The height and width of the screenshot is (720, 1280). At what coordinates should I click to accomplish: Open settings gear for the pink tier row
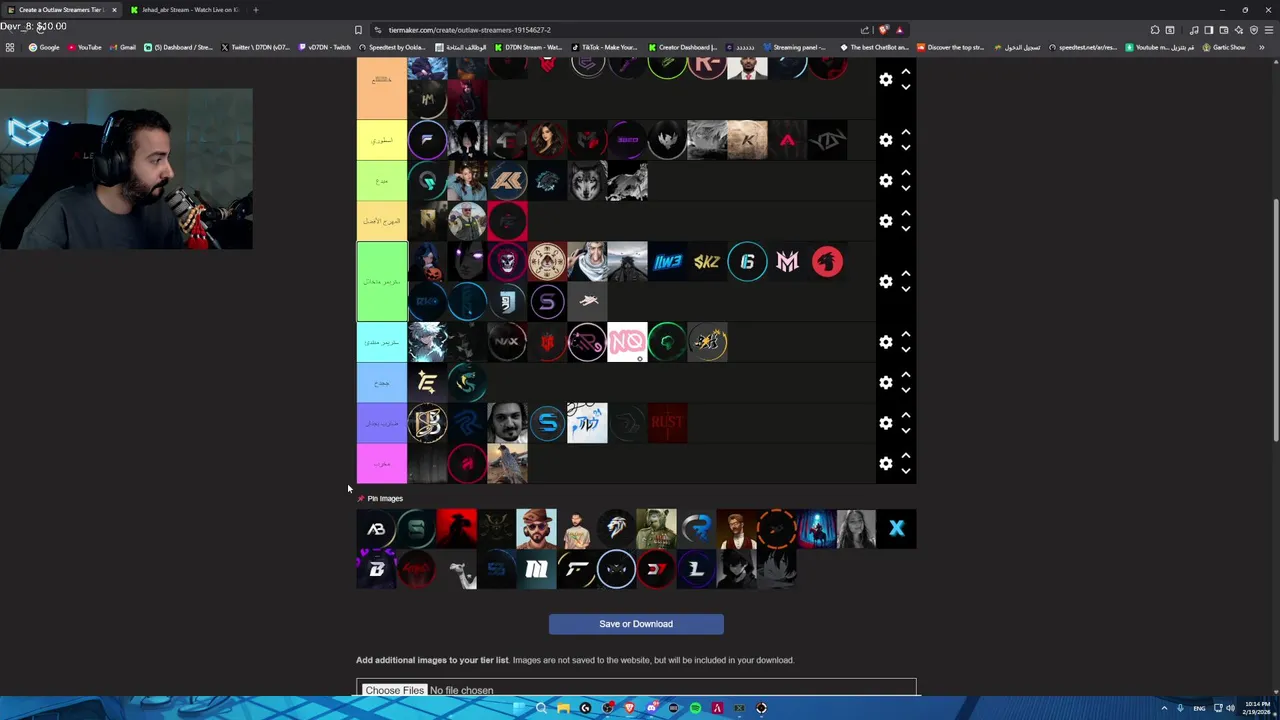pyautogui.click(x=886, y=464)
